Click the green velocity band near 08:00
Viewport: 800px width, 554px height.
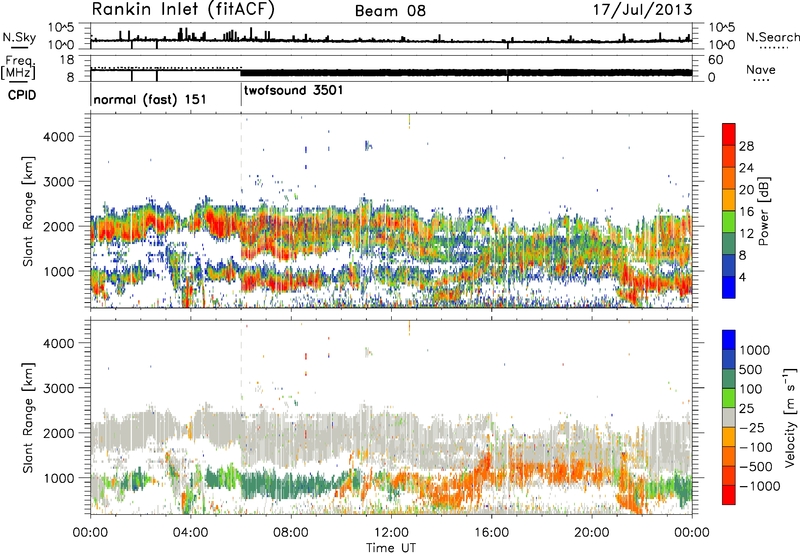click(291, 485)
